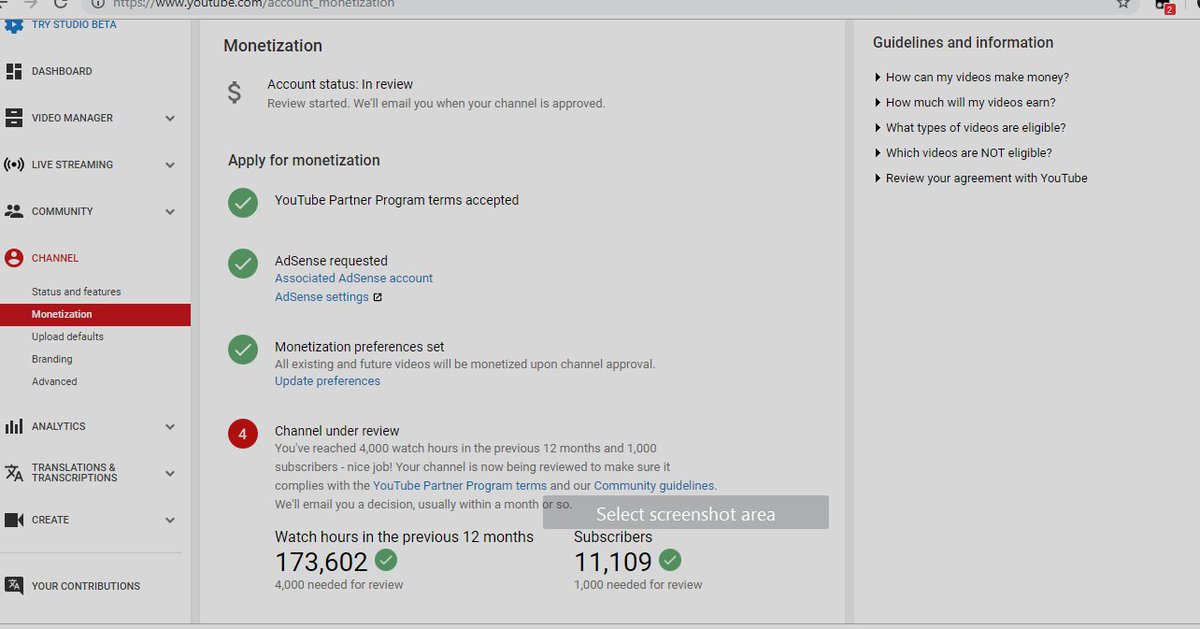Click 'Apply for monetization' heading
The width and height of the screenshot is (1200, 629).
point(304,160)
